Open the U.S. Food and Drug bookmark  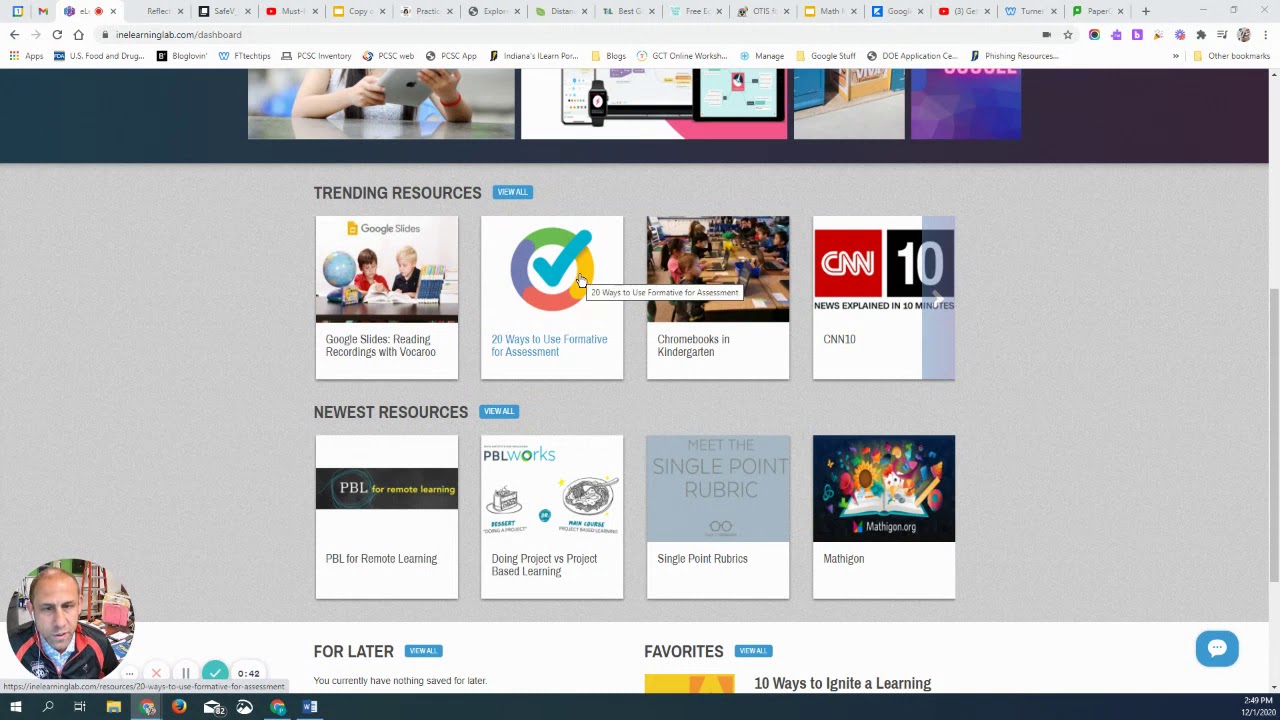pos(100,56)
